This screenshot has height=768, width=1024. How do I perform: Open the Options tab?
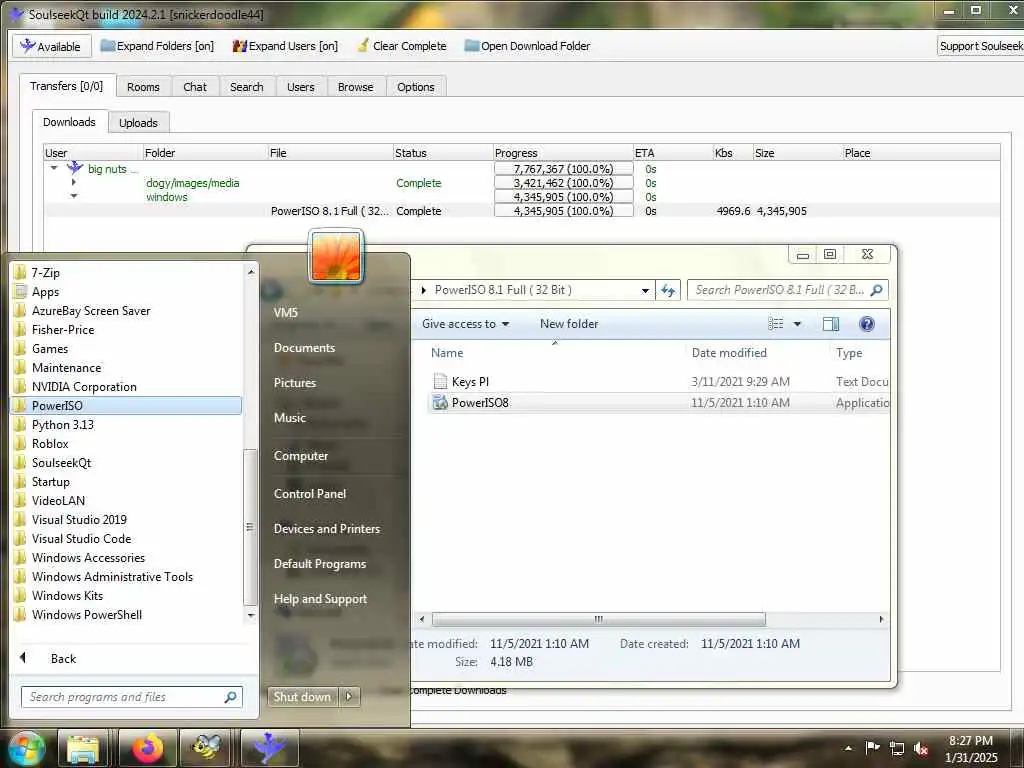[x=415, y=87]
